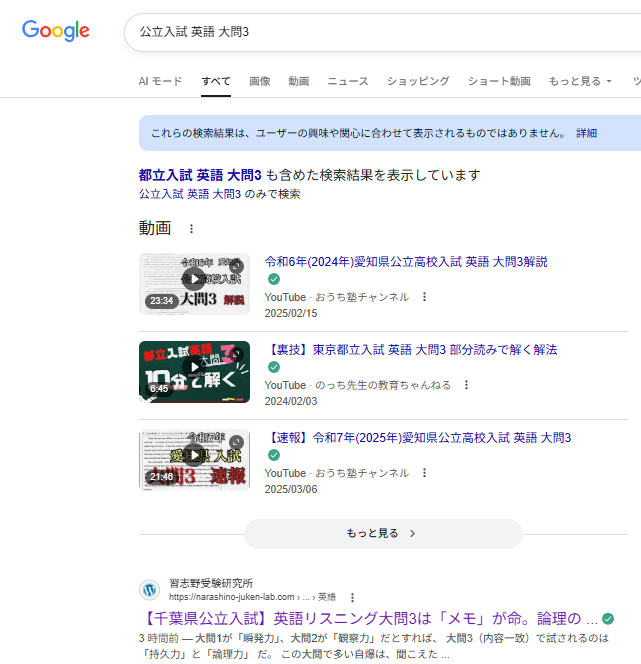Switch to the ニュース tab
The image size is (641, 664).
(347, 81)
